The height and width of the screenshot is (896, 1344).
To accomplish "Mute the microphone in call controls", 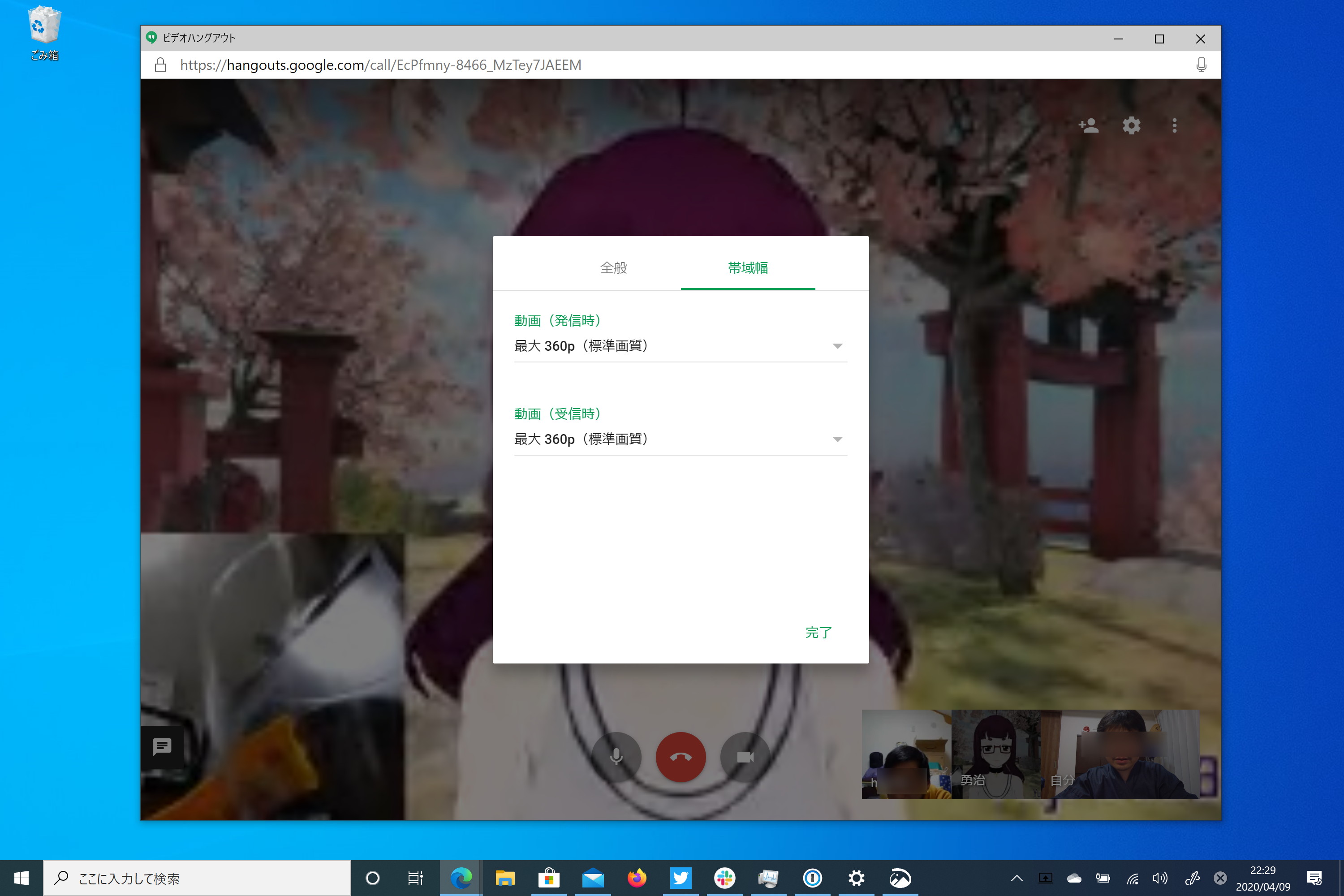I will coord(616,757).
